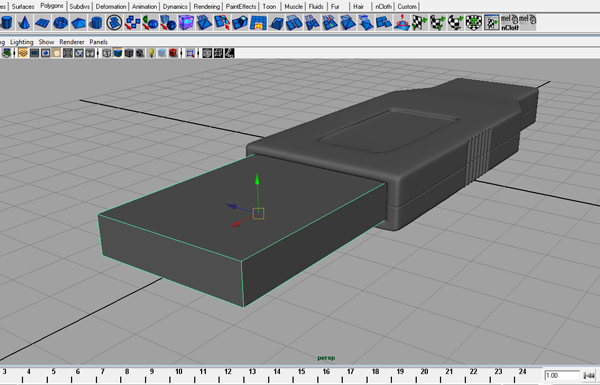Click the persp camera label in viewport
600x385 pixels.
point(326,358)
